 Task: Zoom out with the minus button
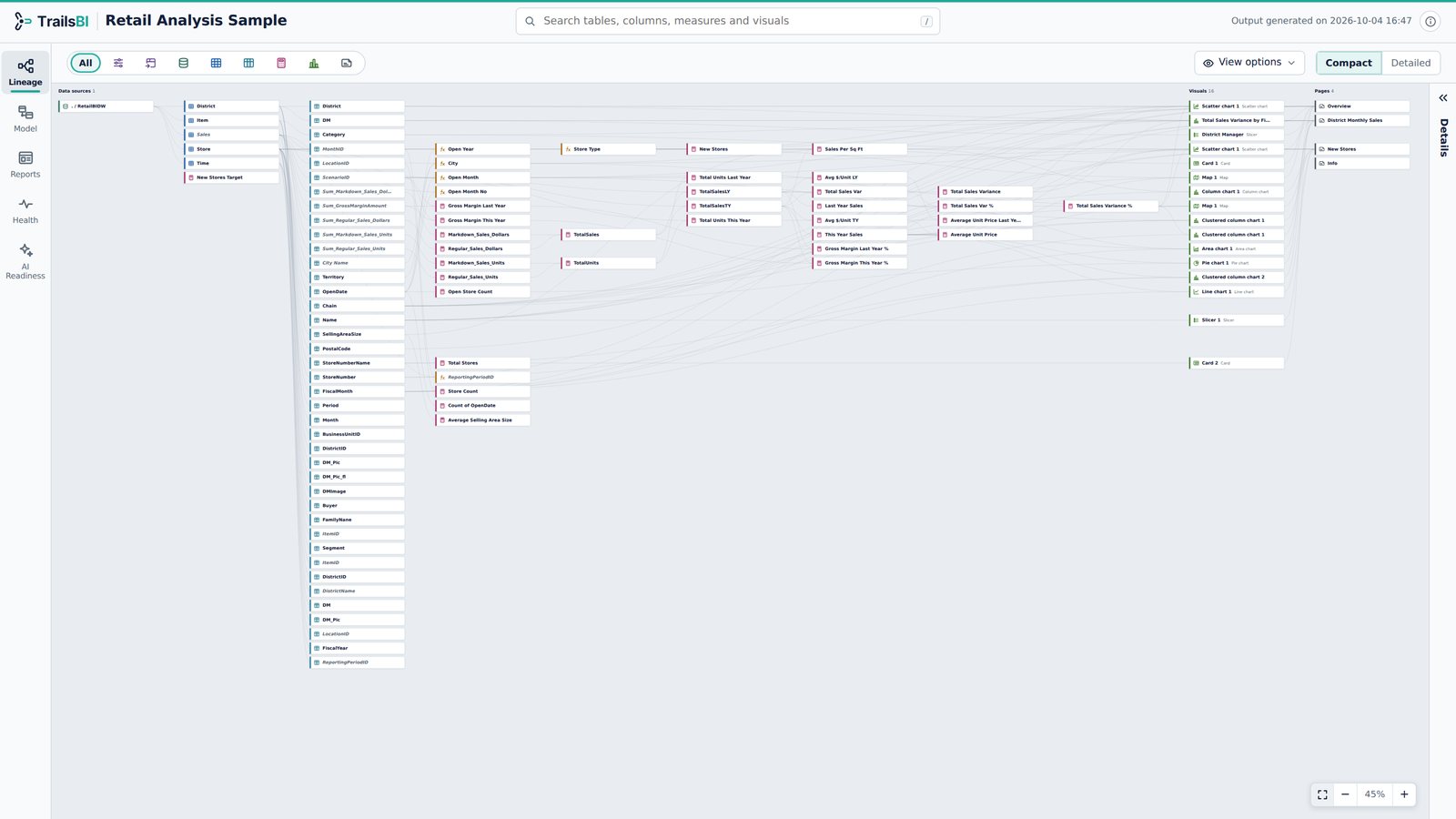point(1345,794)
